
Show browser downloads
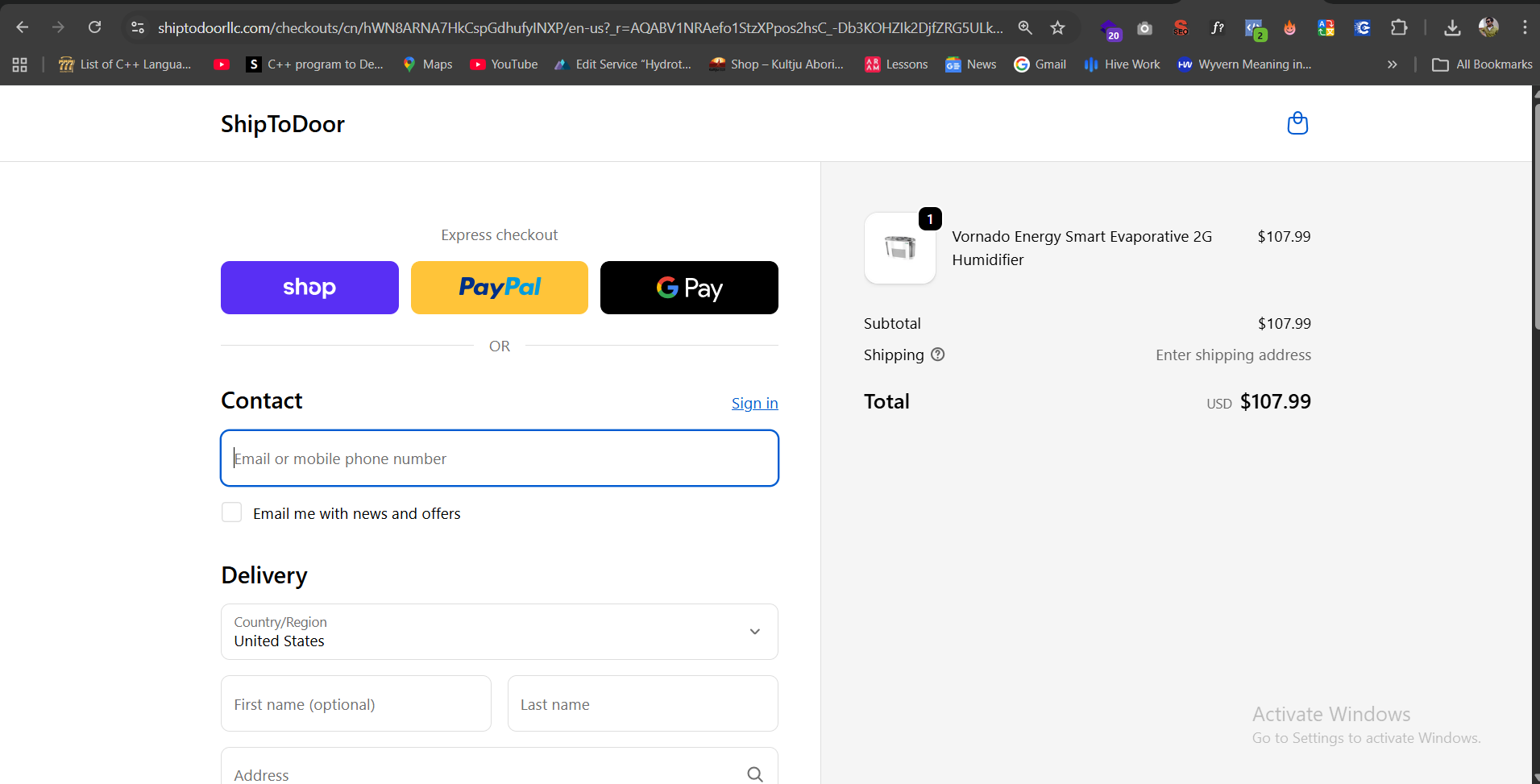1452,27
